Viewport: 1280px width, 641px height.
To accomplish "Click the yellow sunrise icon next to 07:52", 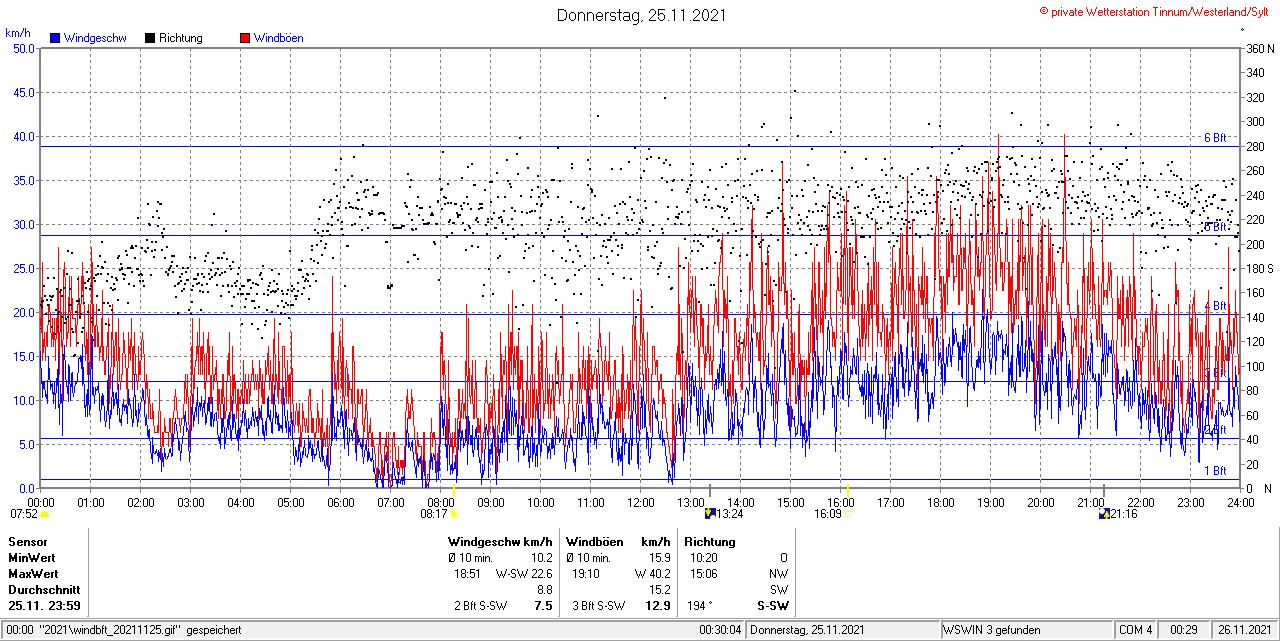I will coord(44,514).
